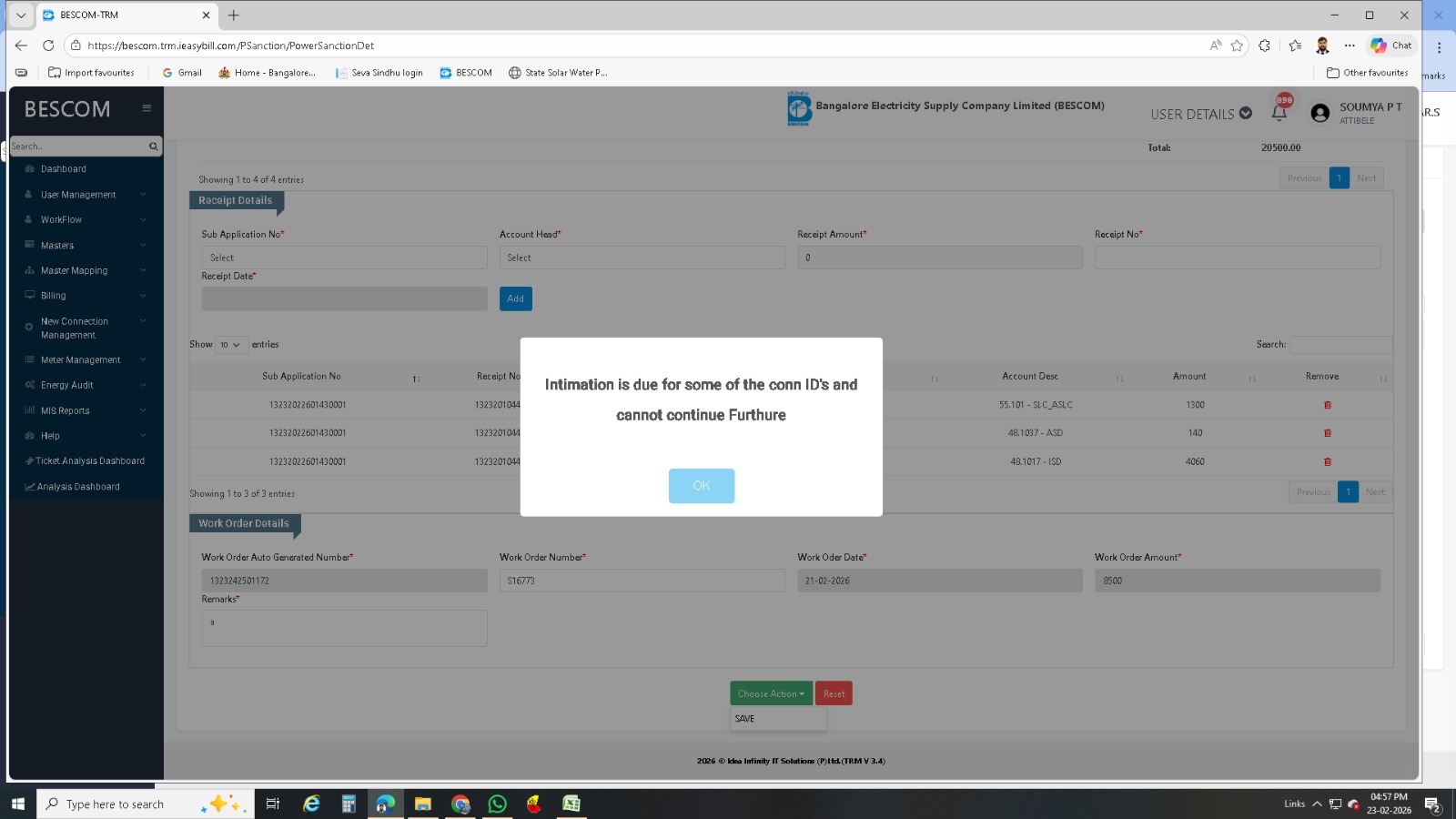This screenshot has height=819, width=1456.
Task: Focus the Receipt No input field
Action: [1238, 258]
